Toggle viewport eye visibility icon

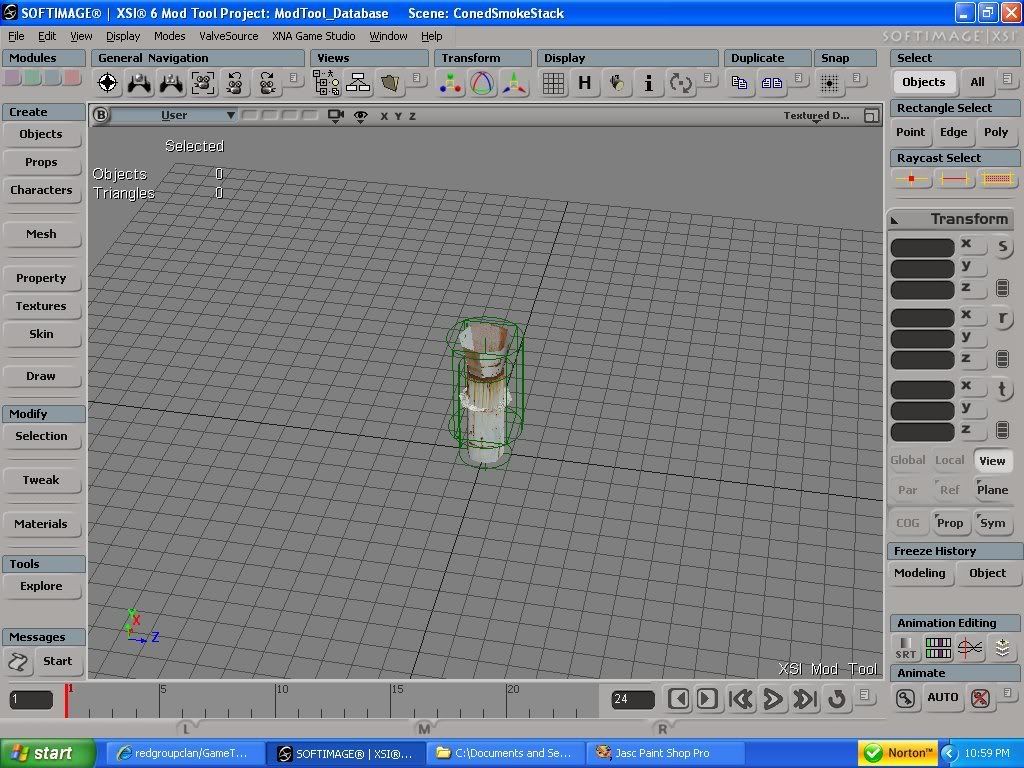tap(360, 116)
